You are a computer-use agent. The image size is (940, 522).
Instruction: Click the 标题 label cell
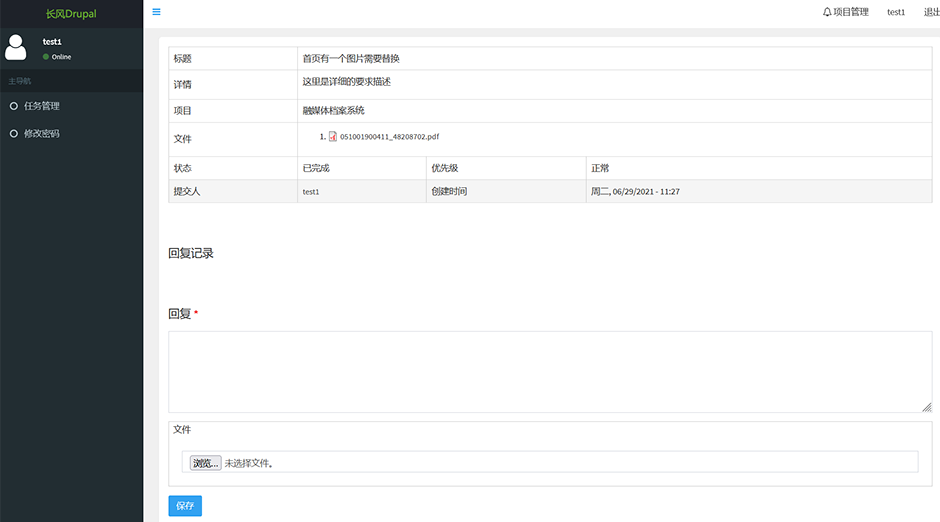click(x=233, y=59)
